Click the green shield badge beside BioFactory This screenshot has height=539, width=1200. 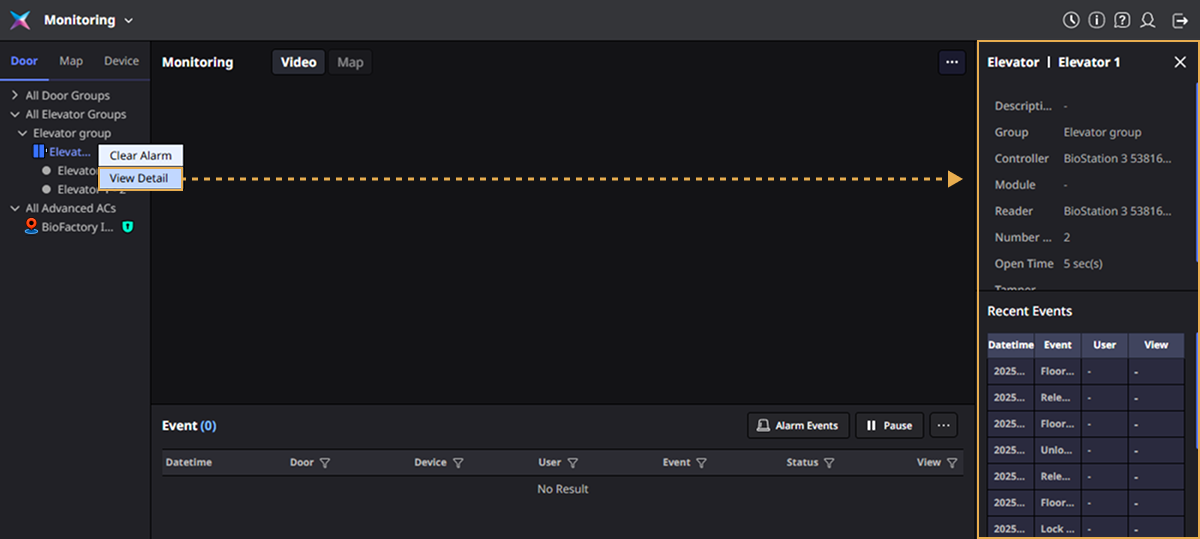click(127, 227)
